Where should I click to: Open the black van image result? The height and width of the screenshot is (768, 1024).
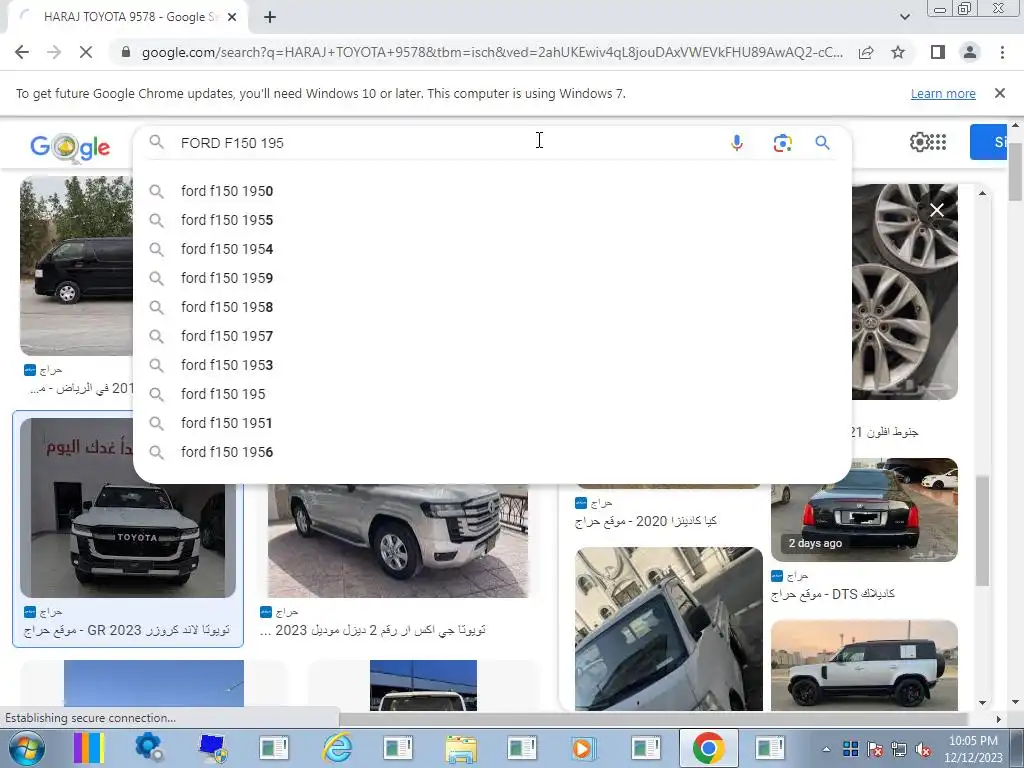click(76, 266)
